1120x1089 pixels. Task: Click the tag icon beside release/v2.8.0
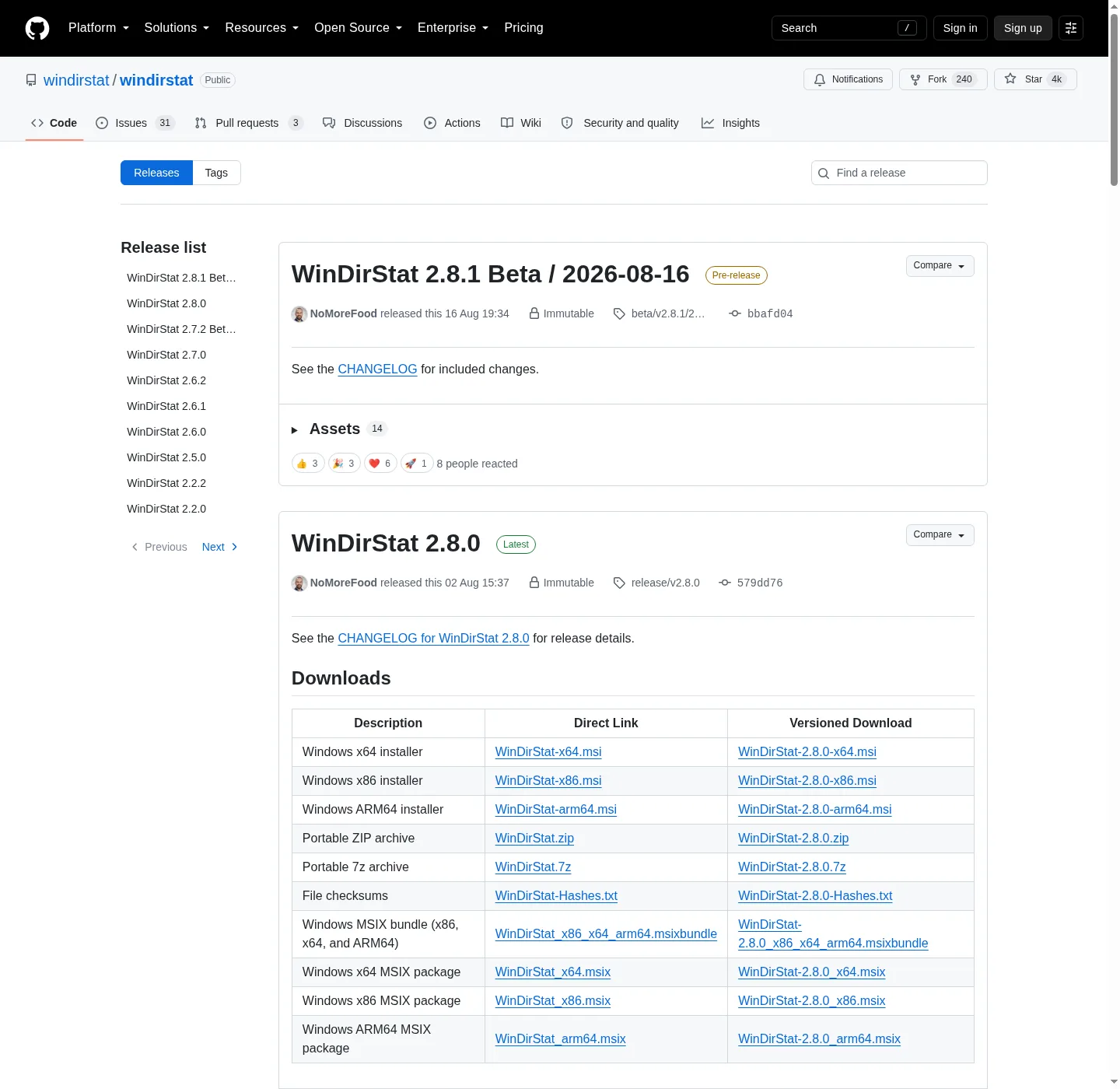[619, 583]
